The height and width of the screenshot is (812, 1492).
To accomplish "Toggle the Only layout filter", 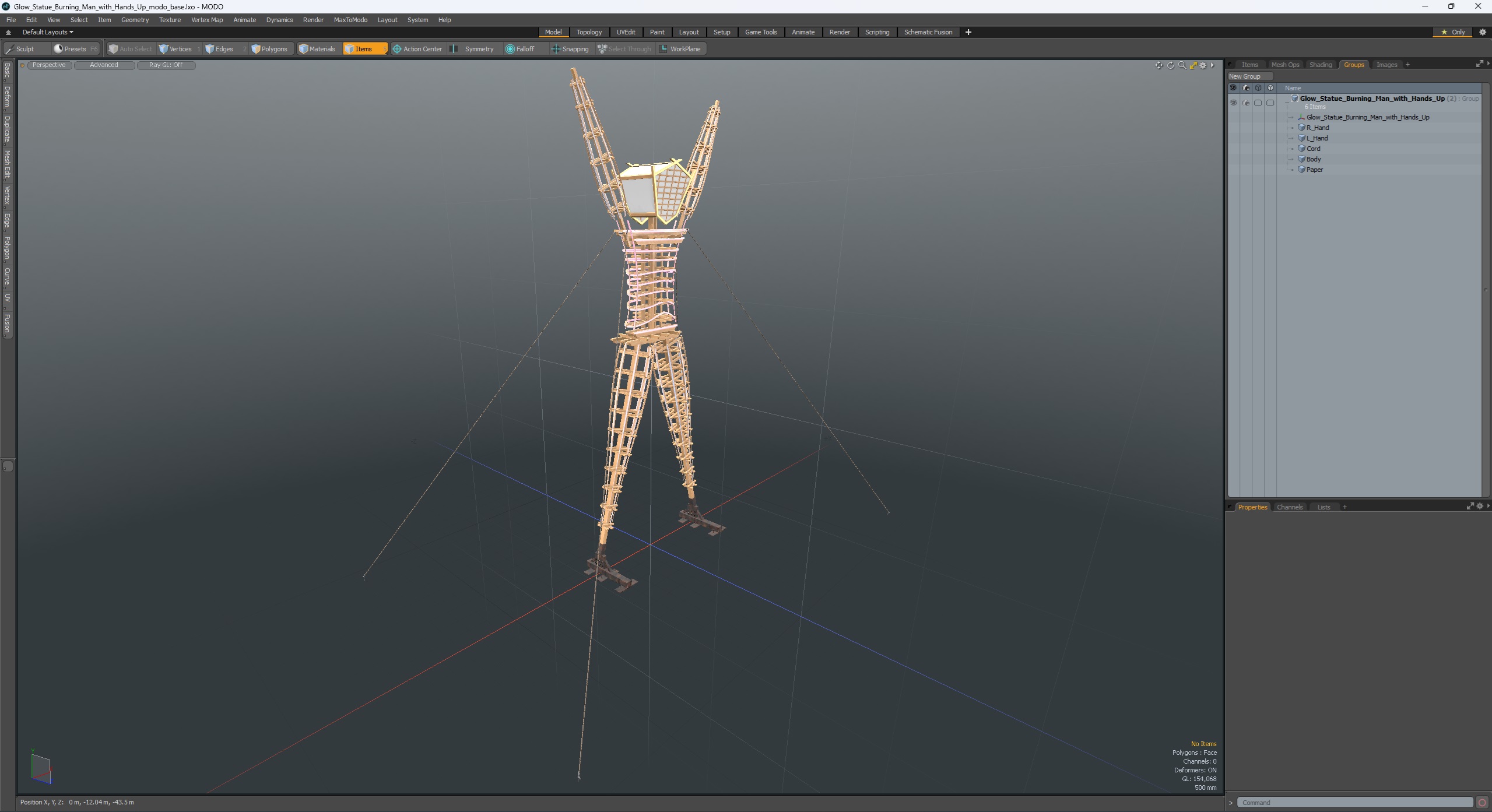I will coord(1453,32).
